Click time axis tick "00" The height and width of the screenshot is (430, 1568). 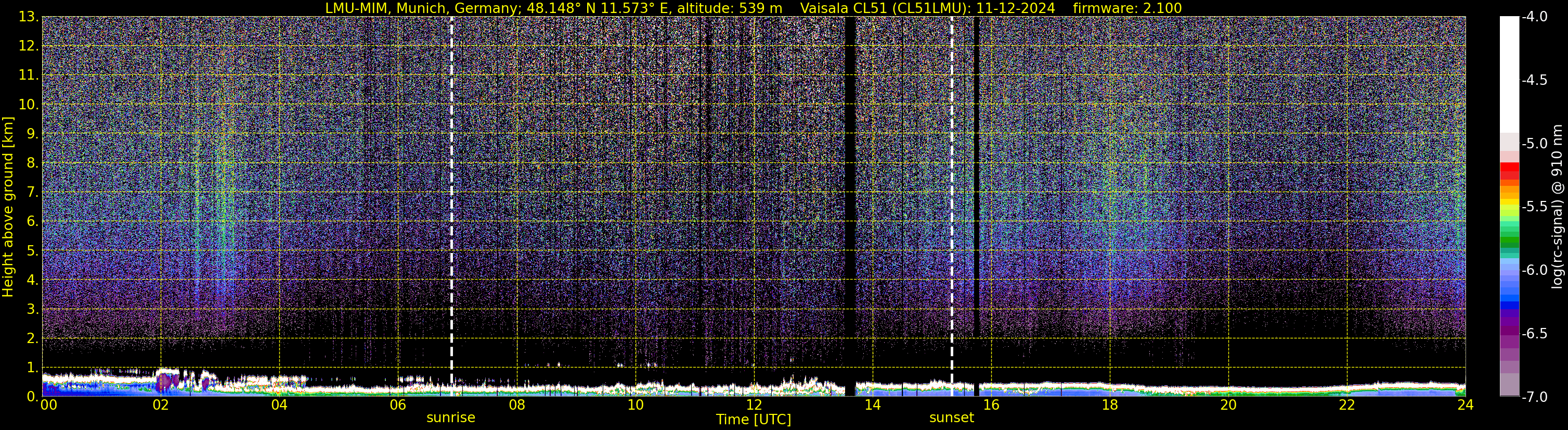49,405
